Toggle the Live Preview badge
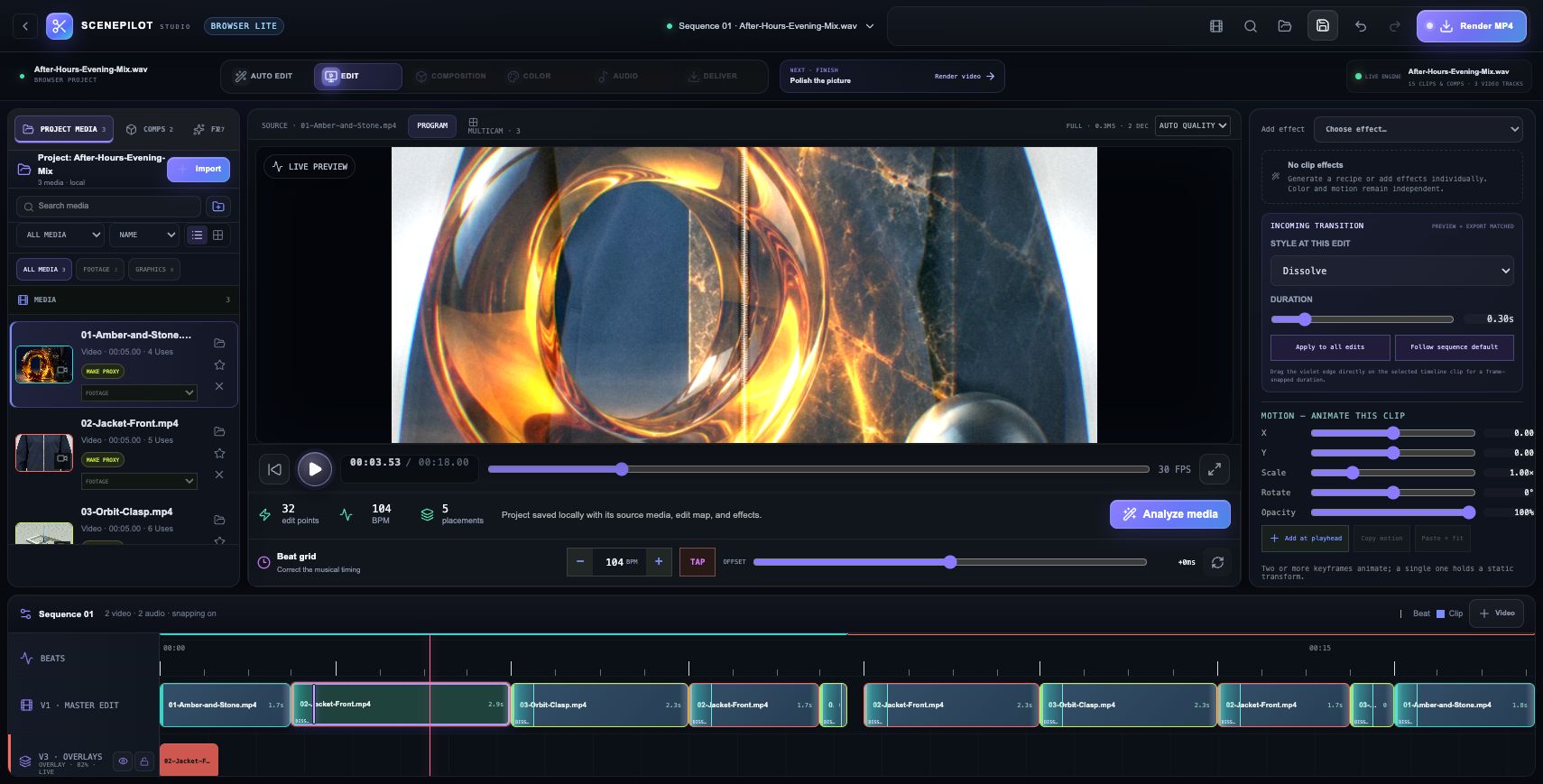 point(310,167)
